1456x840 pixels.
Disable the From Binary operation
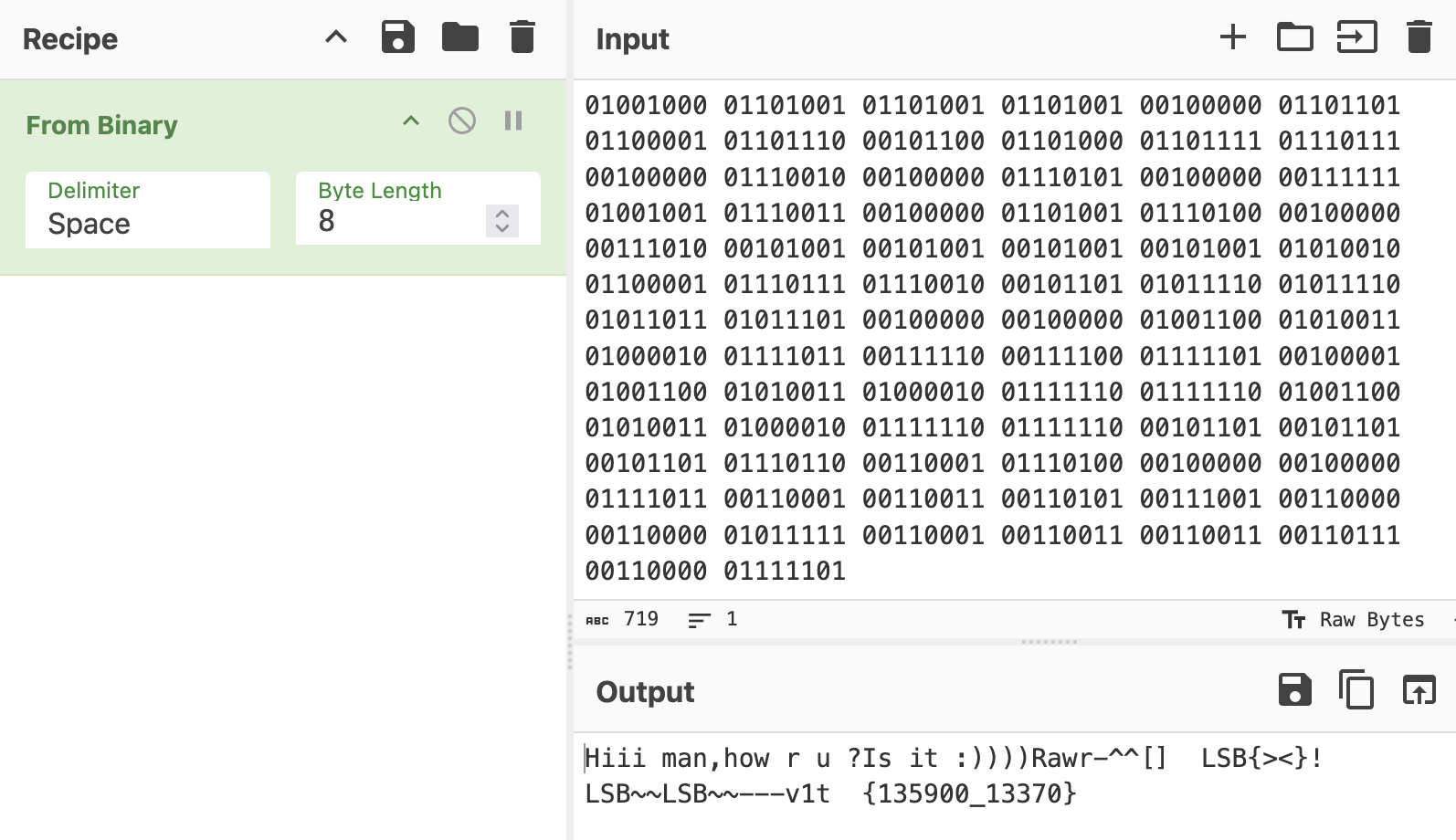point(462,121)
